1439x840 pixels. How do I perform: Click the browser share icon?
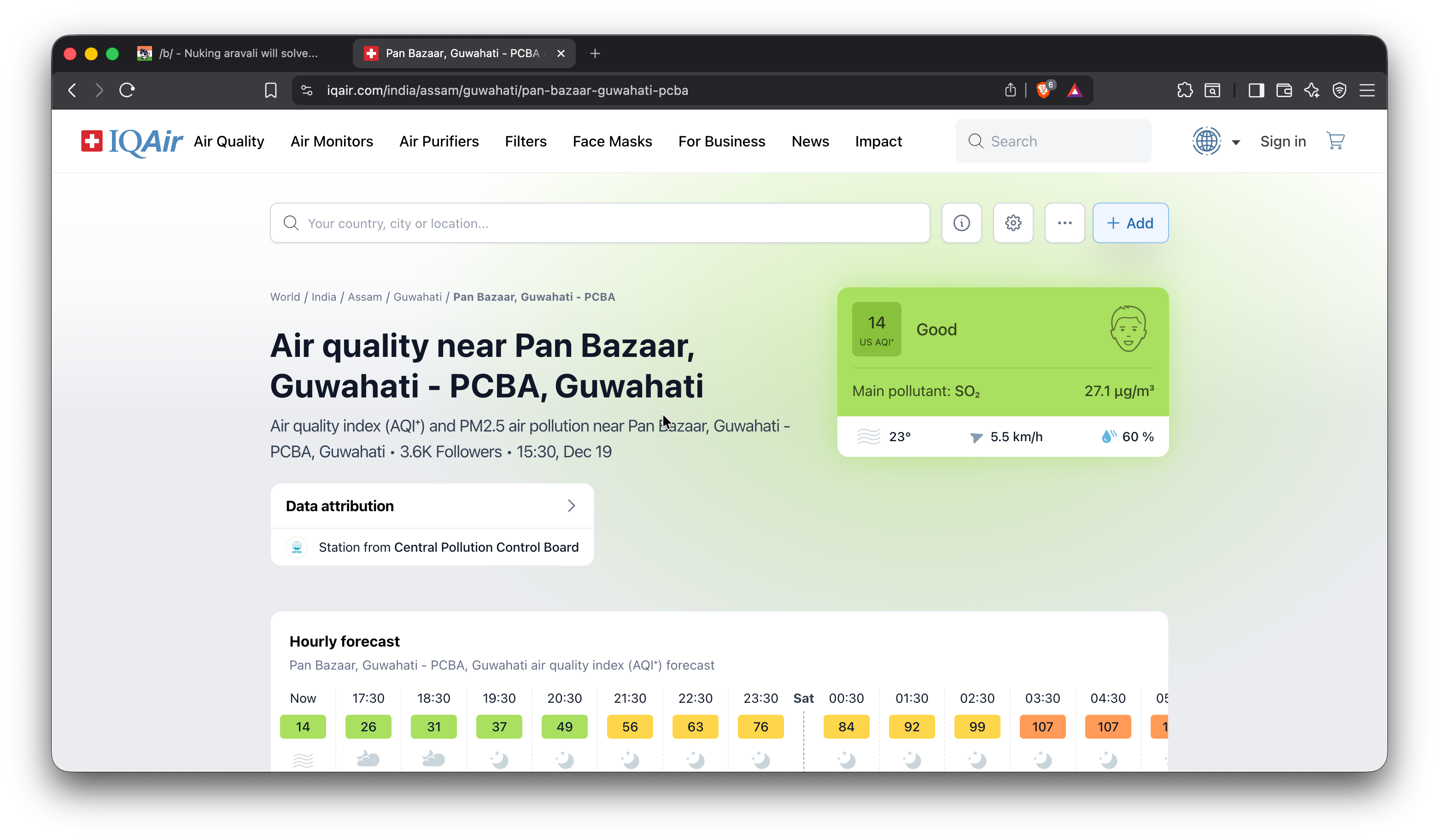(x=1010, y=90)
